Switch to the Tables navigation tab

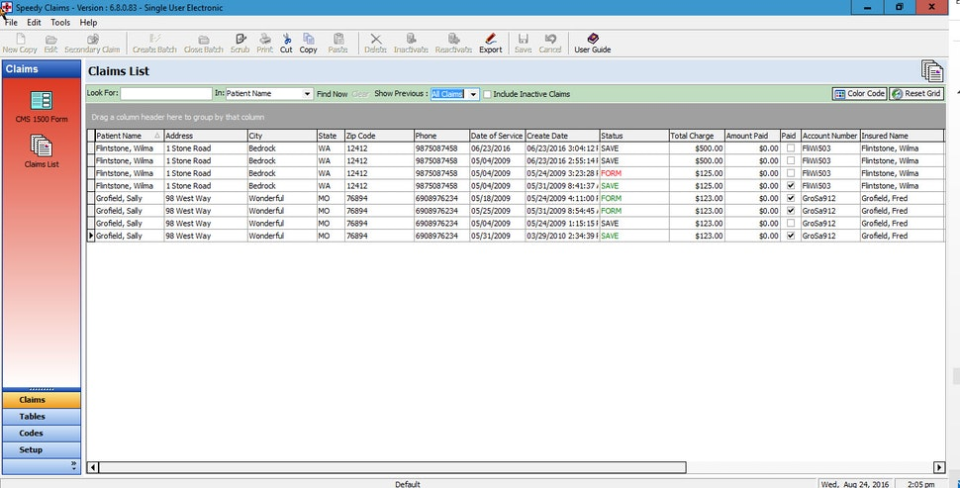(41, 416)
